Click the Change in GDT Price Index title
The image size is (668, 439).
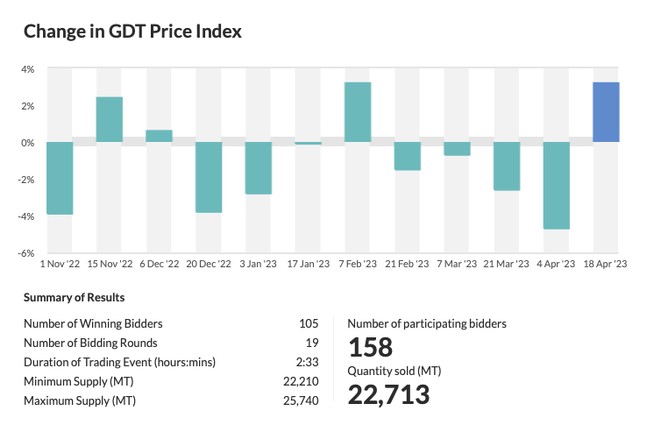coord(133,31)
